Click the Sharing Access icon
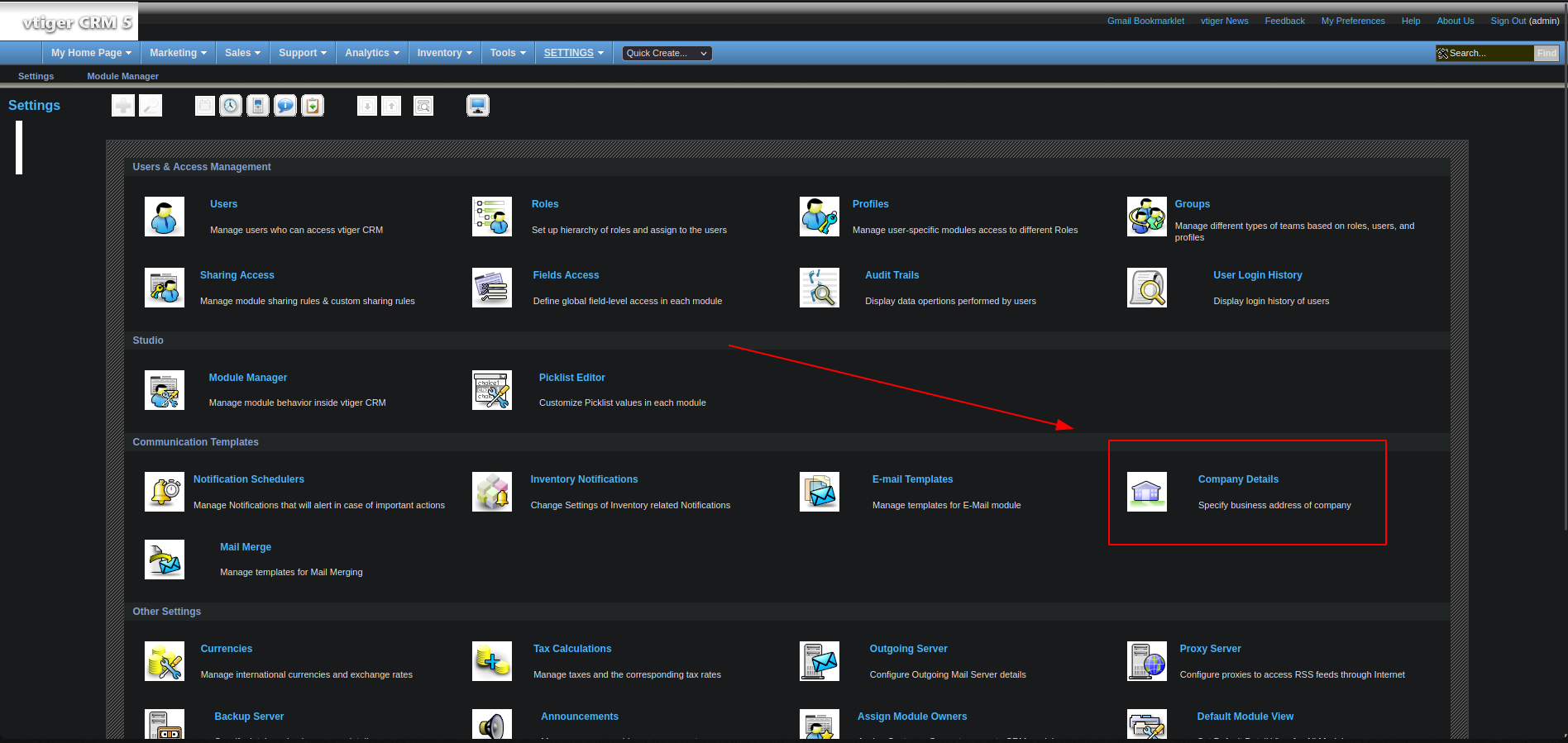This screenshot has width=1568, height=743. point(165,288)
